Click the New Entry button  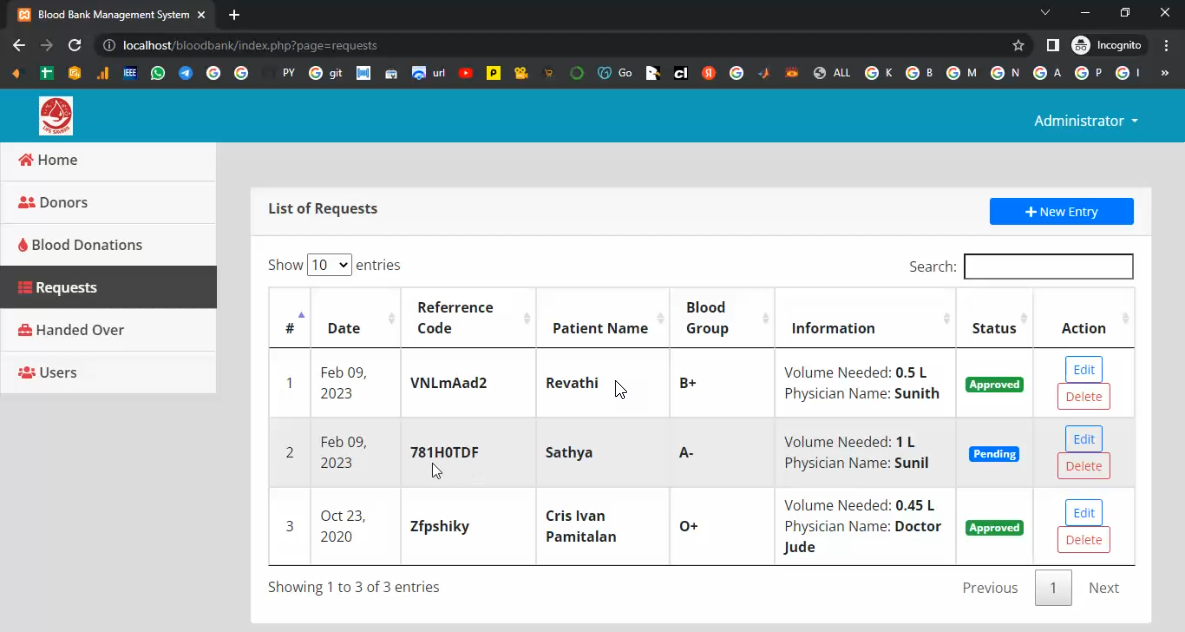pyautogui.click(x=1061, y=212)
